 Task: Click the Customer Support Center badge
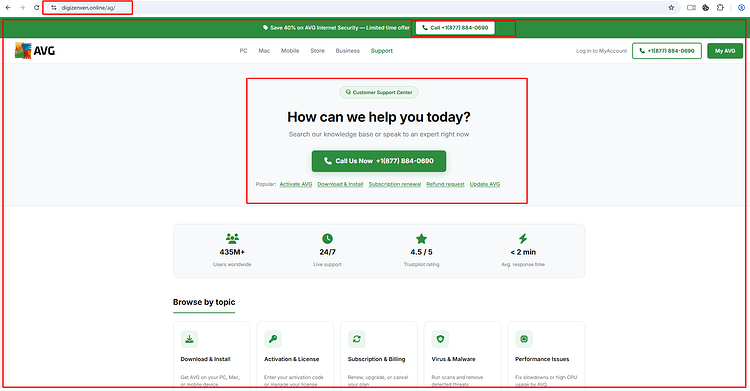tap(379, 92)
